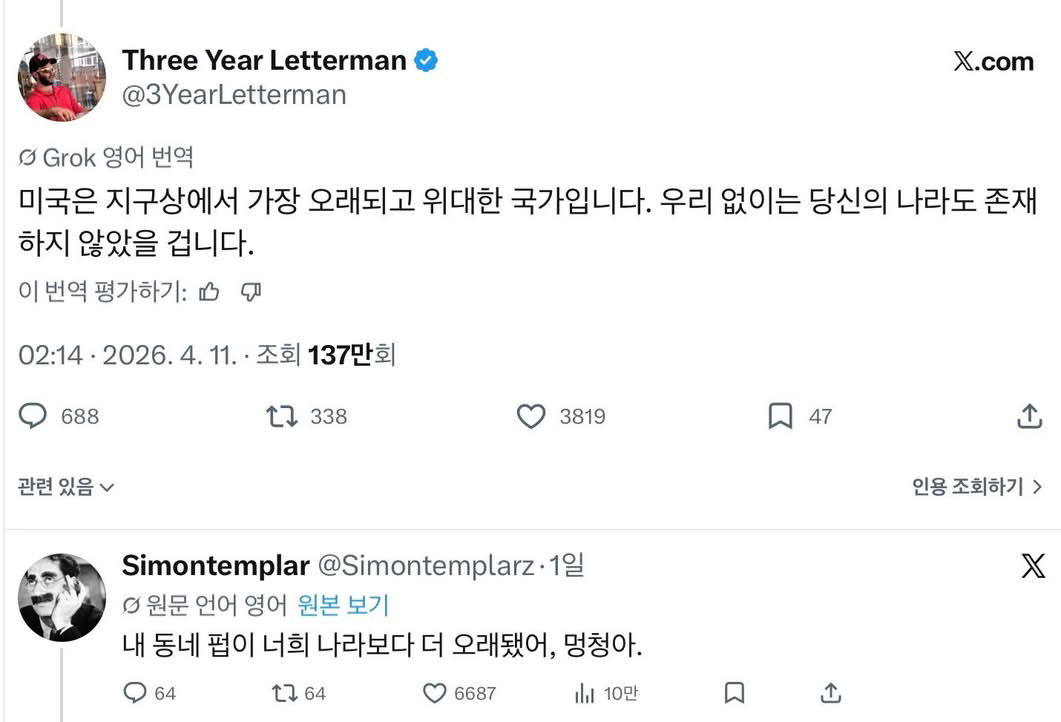Give the translation a thumbs up rating
This screenshot has width=1061, height=722.
click(211, 292)
